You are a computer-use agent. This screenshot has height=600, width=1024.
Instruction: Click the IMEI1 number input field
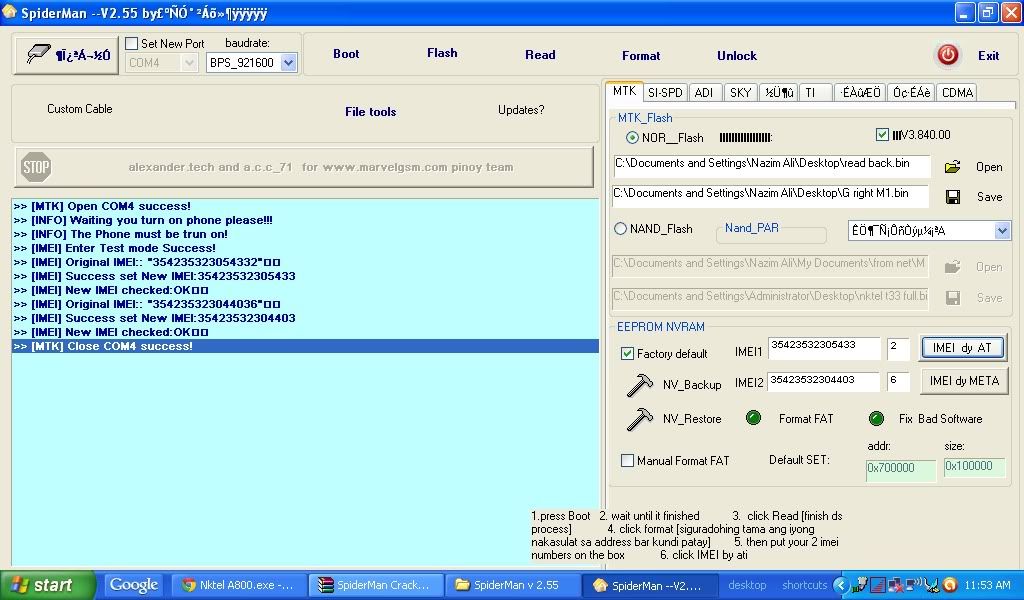pos(824,349)
